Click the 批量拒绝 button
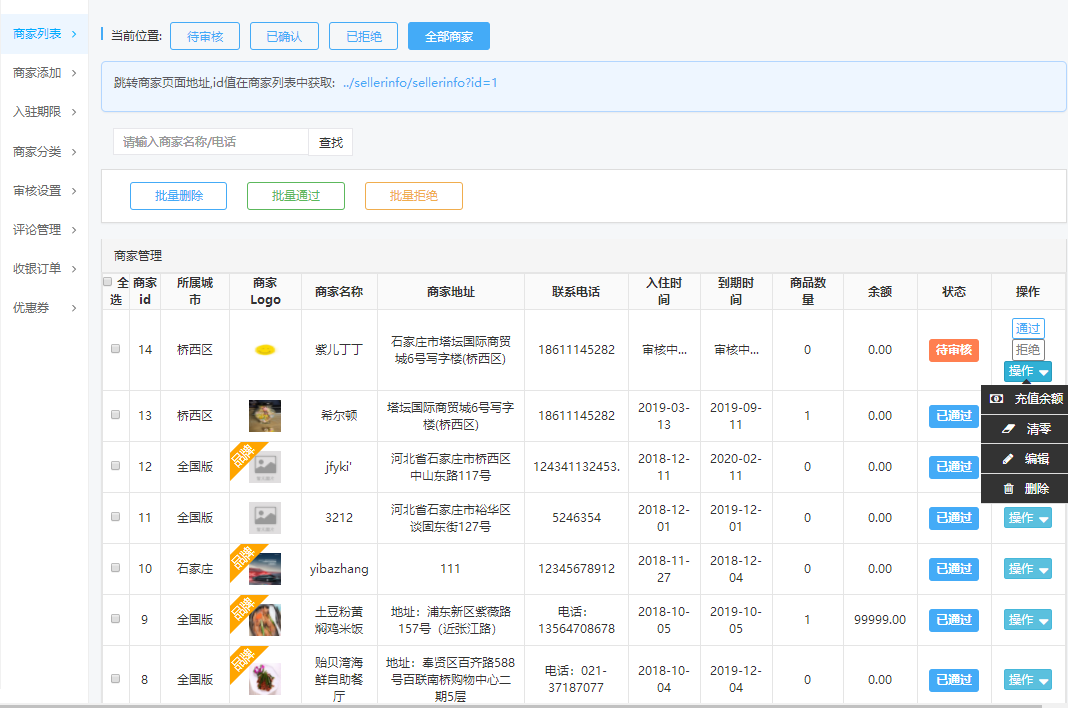The image size is (1068, 708). [x=413, y=196]
